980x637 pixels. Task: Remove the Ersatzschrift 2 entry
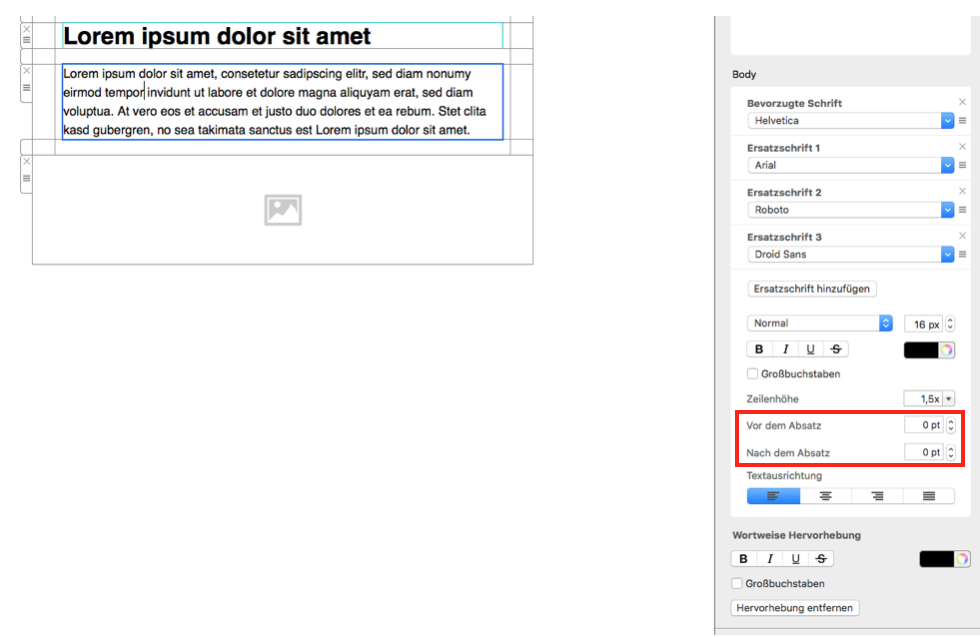click(962, 191)
